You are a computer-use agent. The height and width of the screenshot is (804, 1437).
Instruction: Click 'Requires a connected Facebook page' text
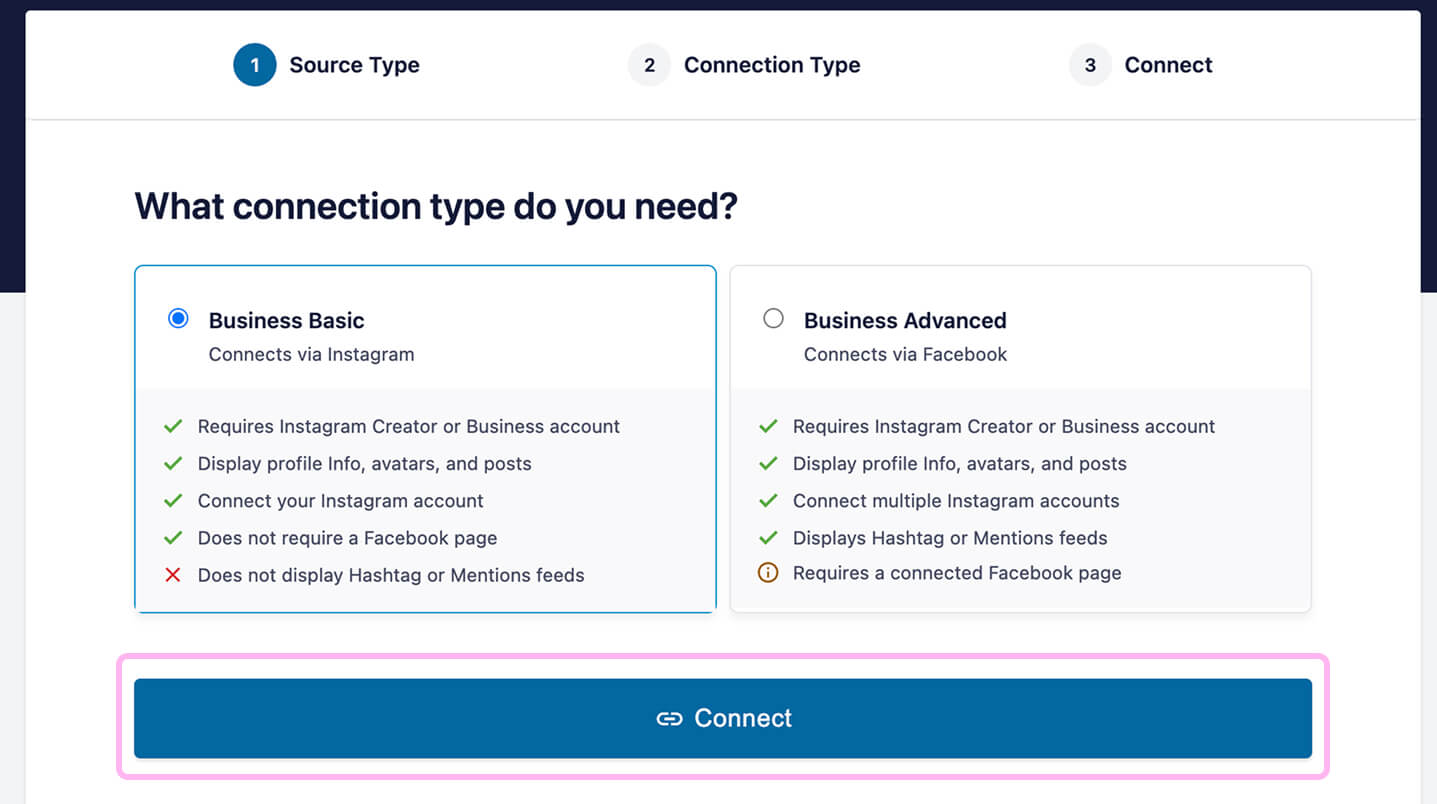(x=957, y=573)
